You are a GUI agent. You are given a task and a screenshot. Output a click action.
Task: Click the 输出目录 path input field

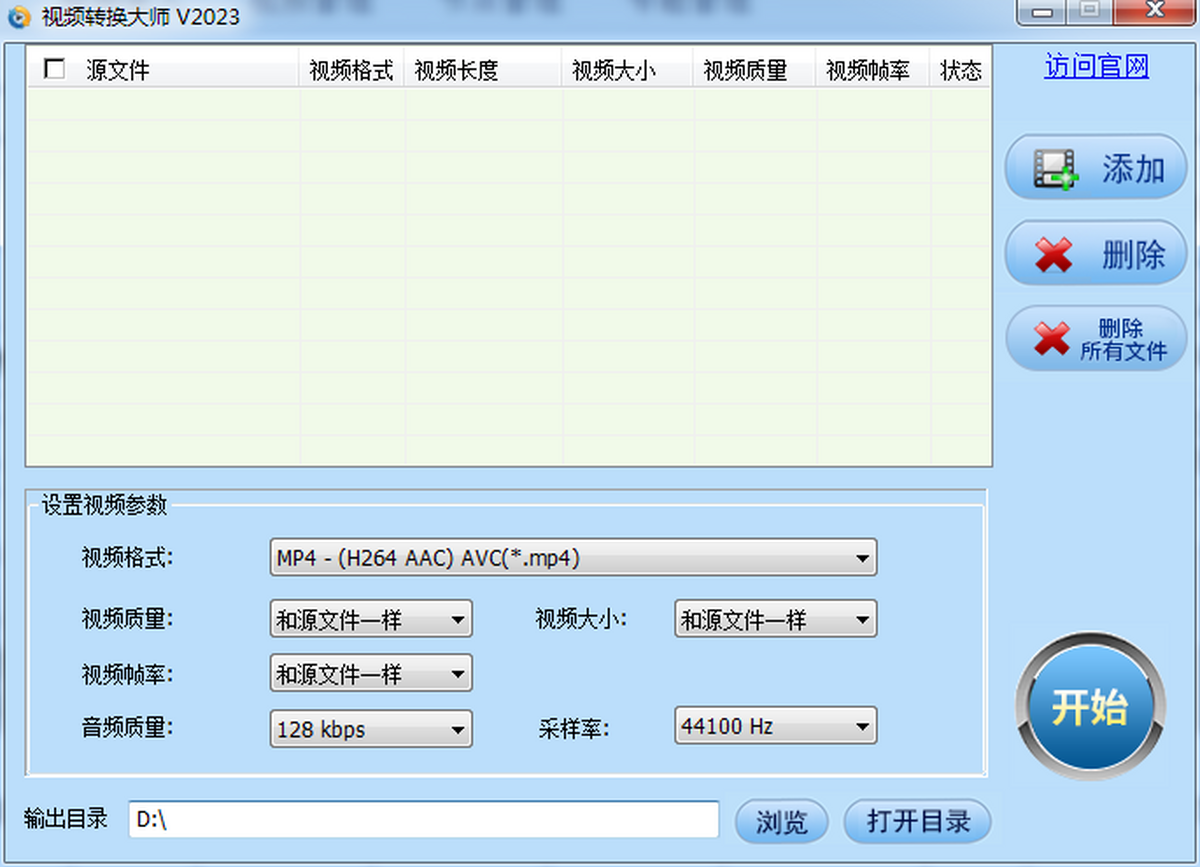[x=424, y=820]
